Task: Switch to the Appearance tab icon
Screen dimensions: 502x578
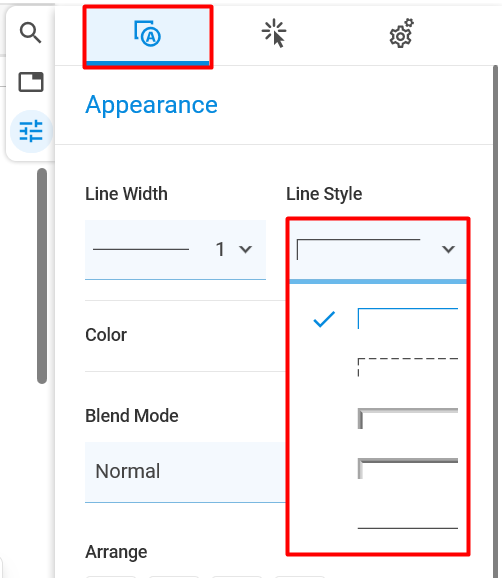Action: (148, 36)
